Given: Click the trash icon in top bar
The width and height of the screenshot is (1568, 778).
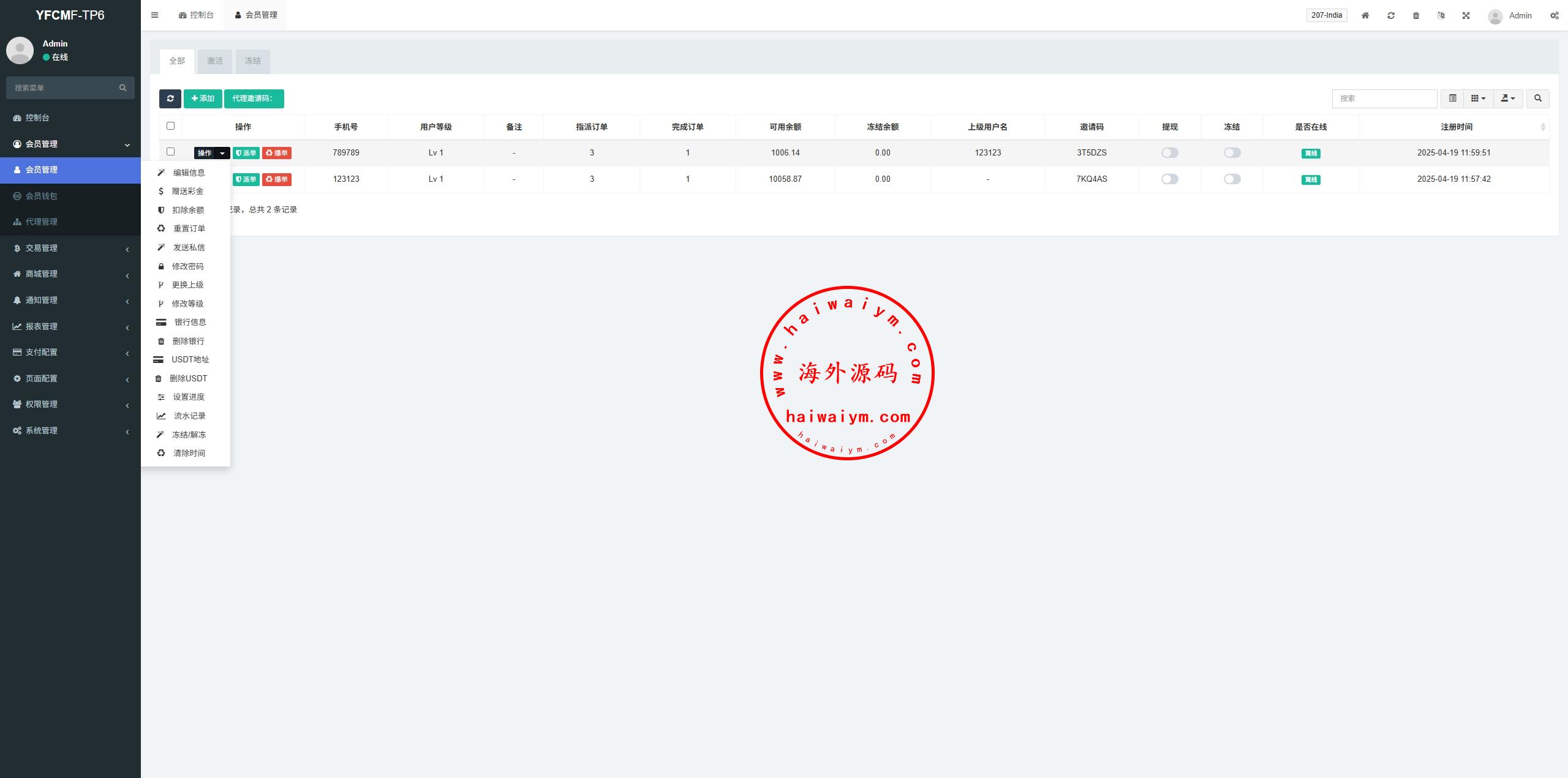Looking at the screenshot, I should coord(1416,15).
